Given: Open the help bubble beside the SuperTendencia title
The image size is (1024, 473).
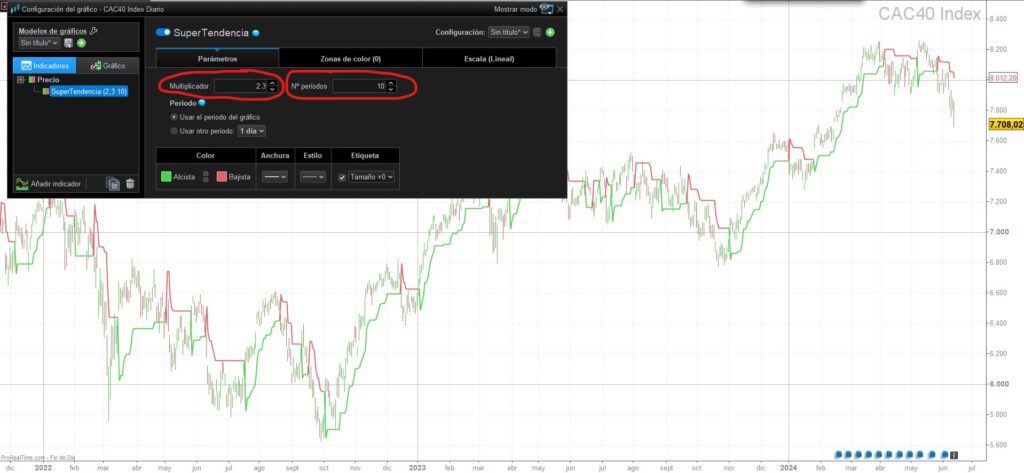Looking at the screenshot, I should pos(256,33).
